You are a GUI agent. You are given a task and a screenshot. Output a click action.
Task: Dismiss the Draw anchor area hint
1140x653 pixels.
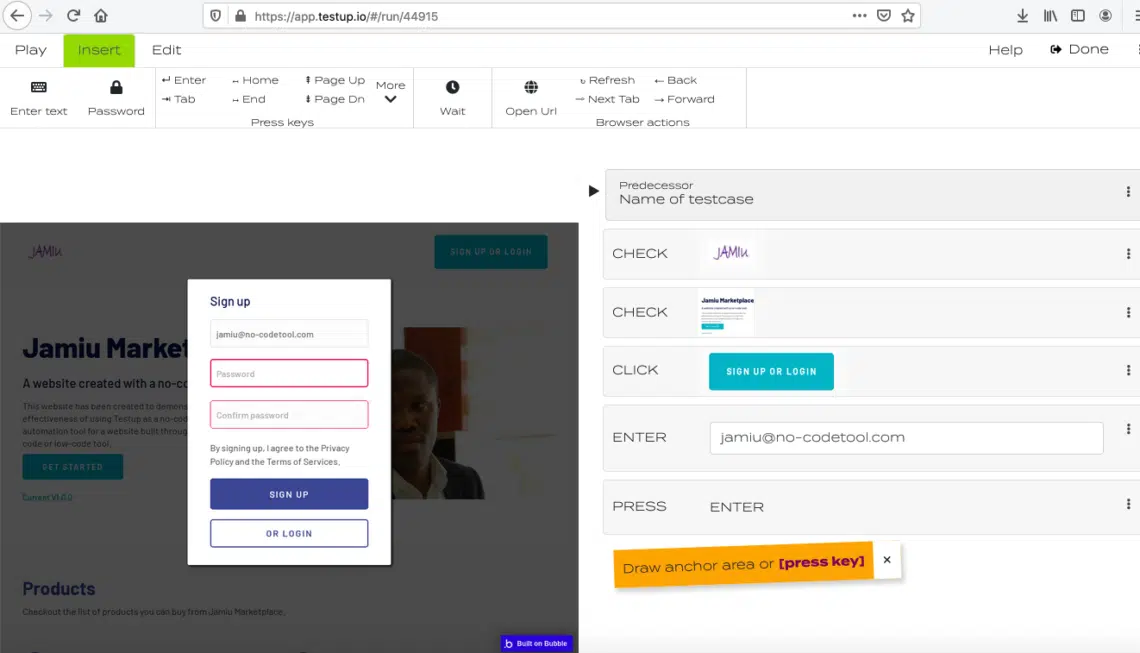pos(887,560)
